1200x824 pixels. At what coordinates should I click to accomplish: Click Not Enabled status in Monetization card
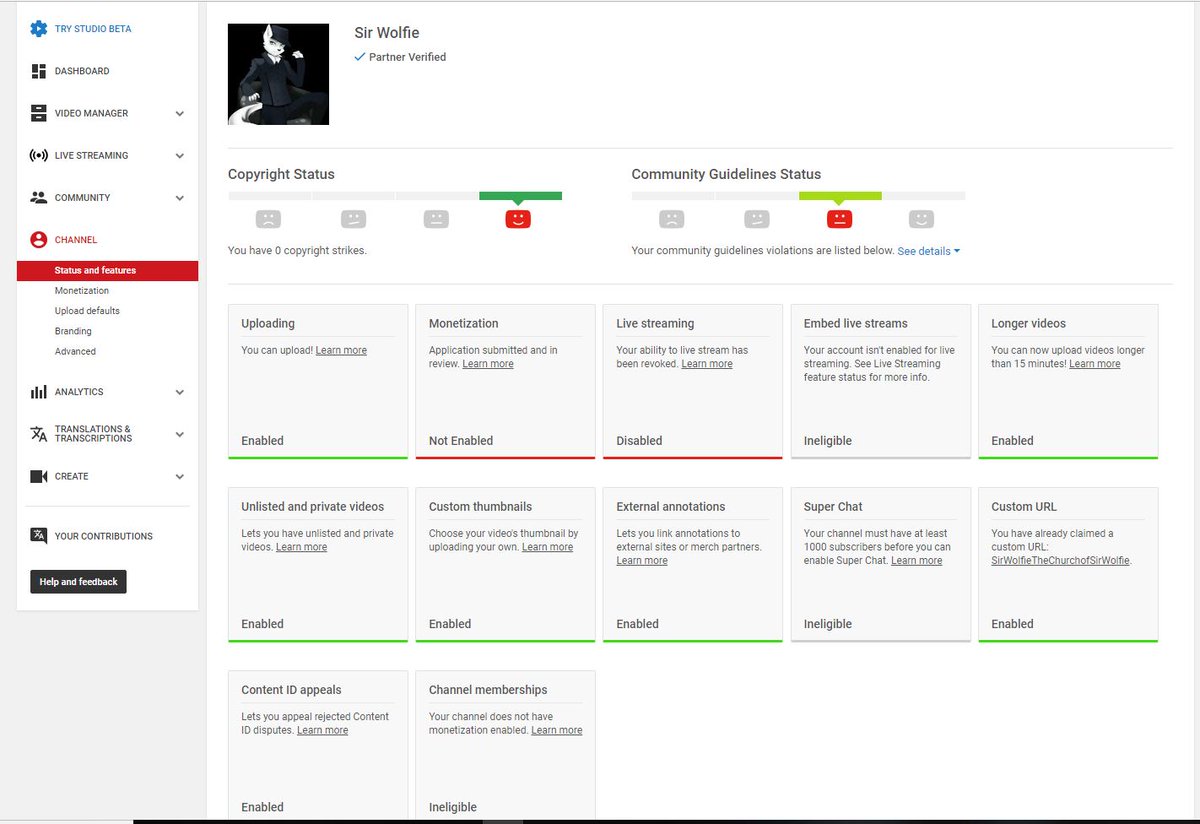click(461, 441)
